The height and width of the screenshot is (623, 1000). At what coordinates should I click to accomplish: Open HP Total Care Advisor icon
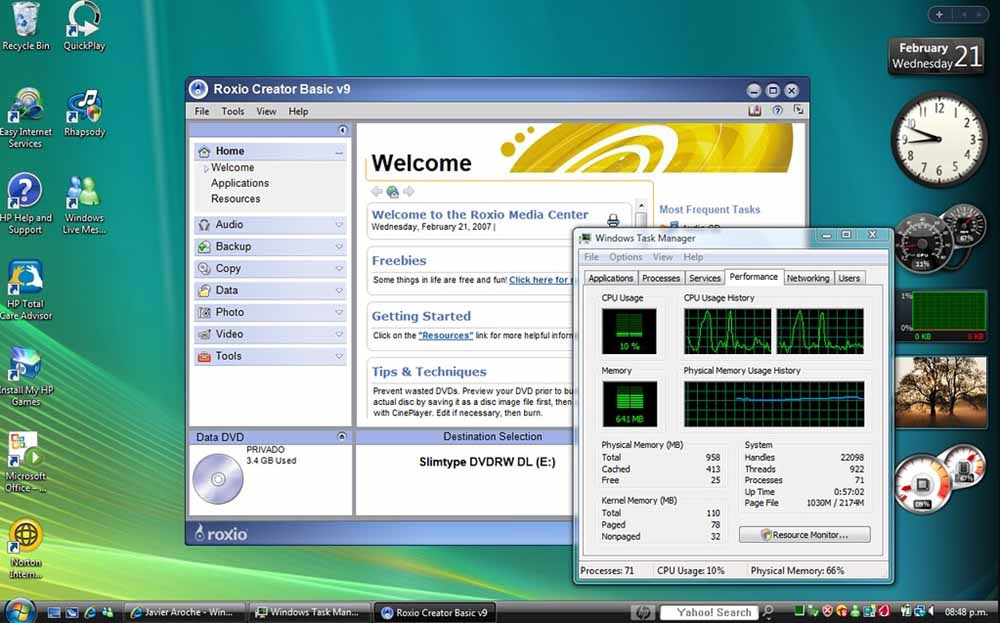click(x=26, y=290)
